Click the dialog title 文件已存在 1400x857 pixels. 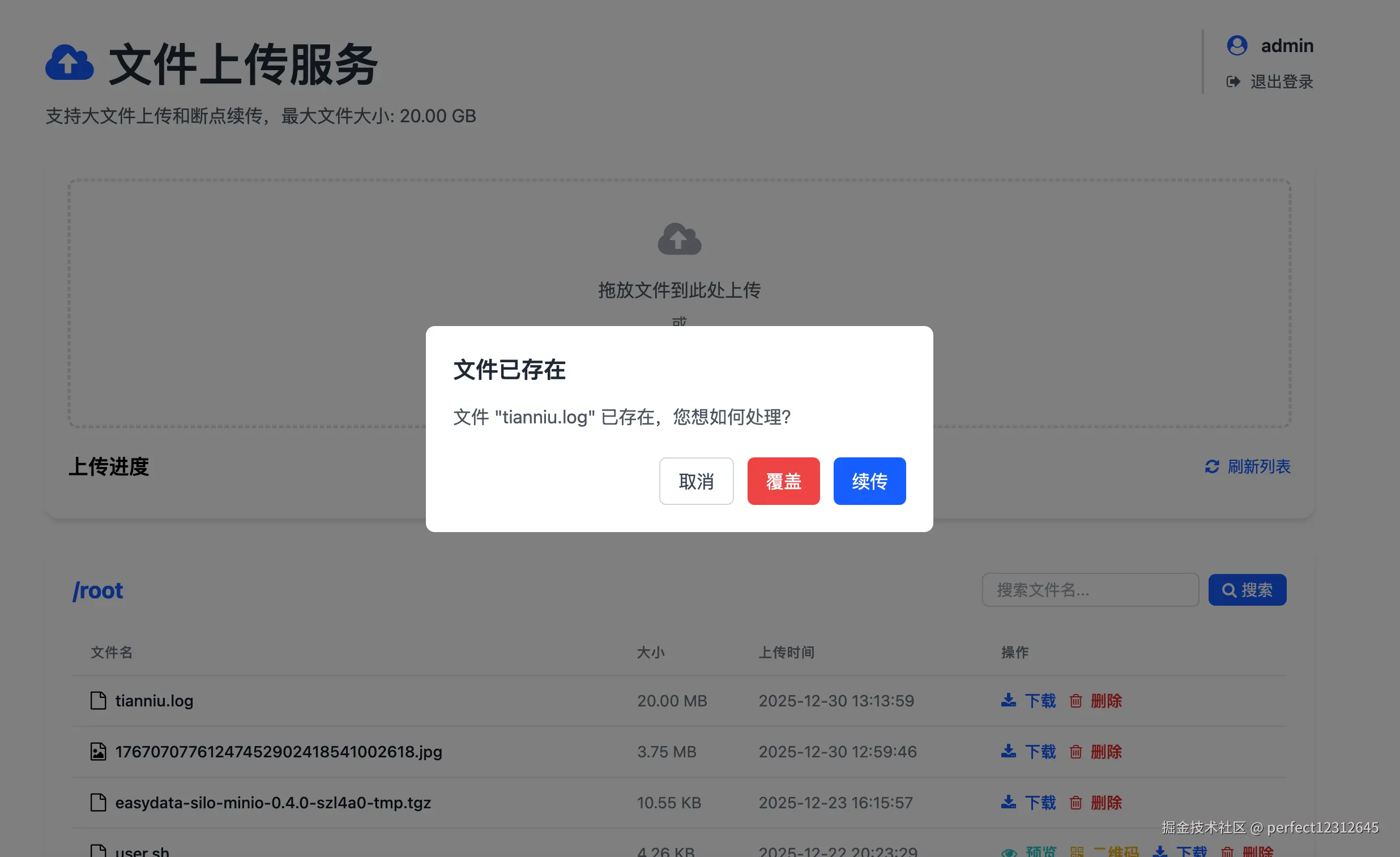point(509,370)
